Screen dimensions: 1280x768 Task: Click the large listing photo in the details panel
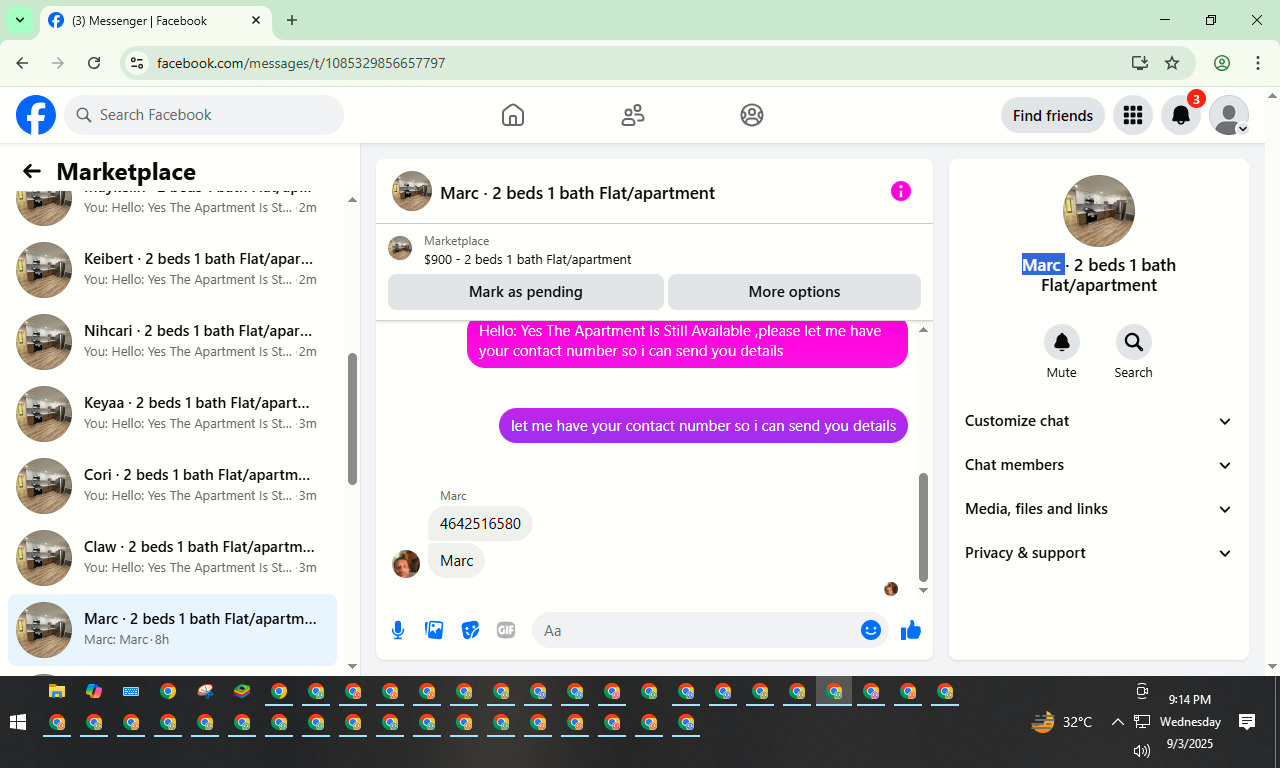[1099, 211]
